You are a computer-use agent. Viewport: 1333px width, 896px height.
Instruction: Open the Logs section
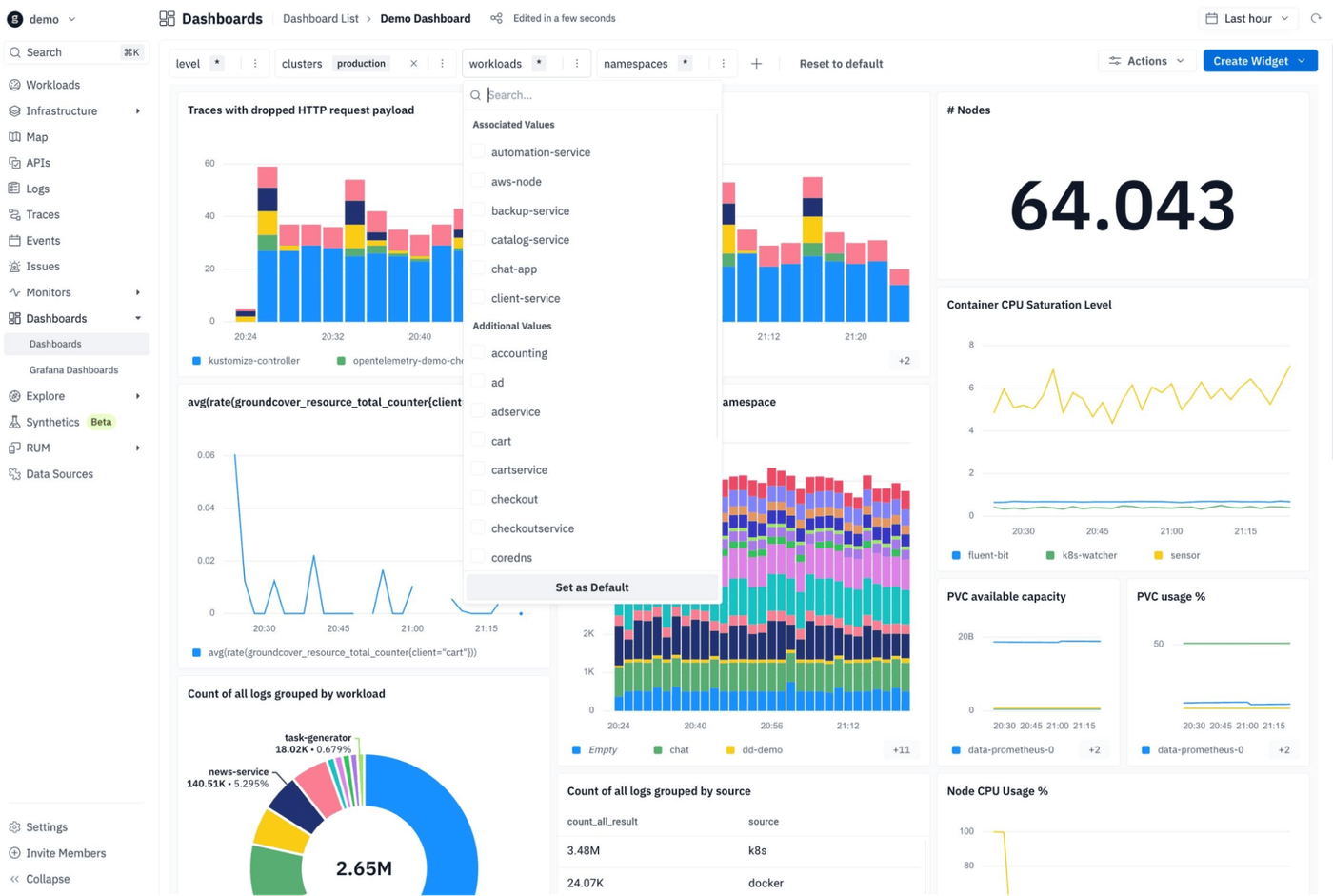(x=37, y=189)
